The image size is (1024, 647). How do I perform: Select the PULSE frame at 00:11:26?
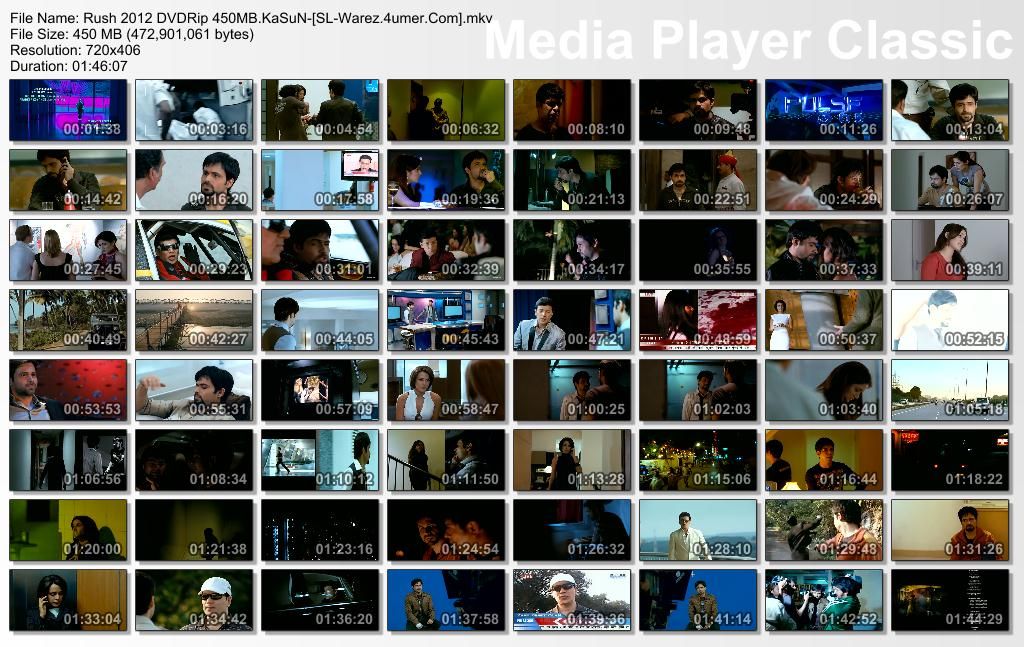click(x=824, y=110)
